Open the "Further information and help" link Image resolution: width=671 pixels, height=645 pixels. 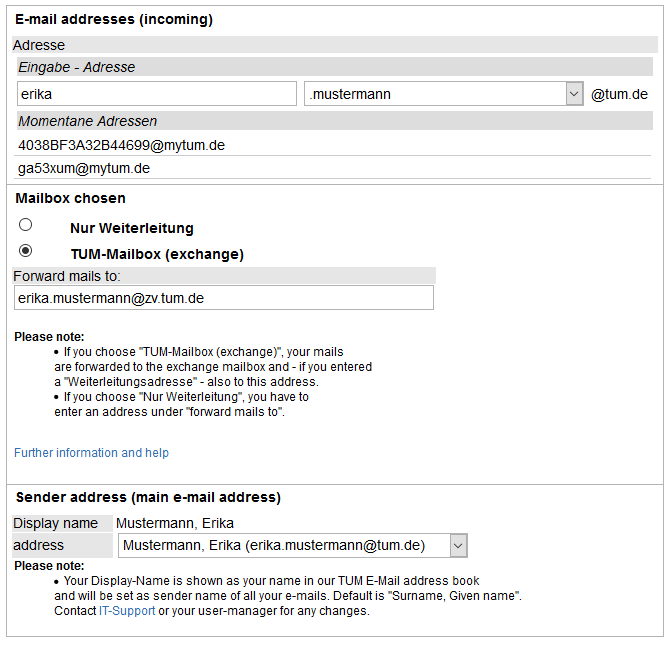click(91, 453)
